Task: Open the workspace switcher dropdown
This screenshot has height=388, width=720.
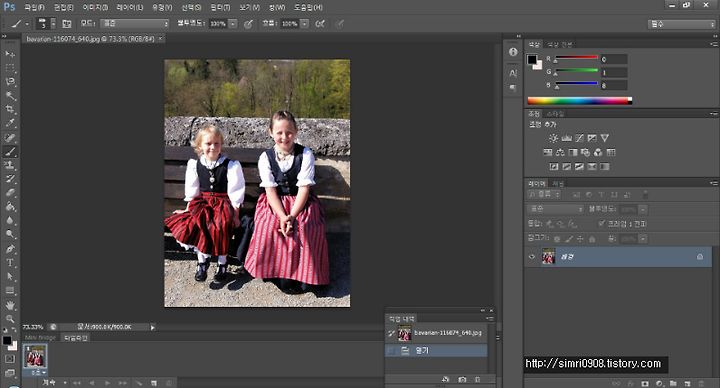Action: pos(681,24)
